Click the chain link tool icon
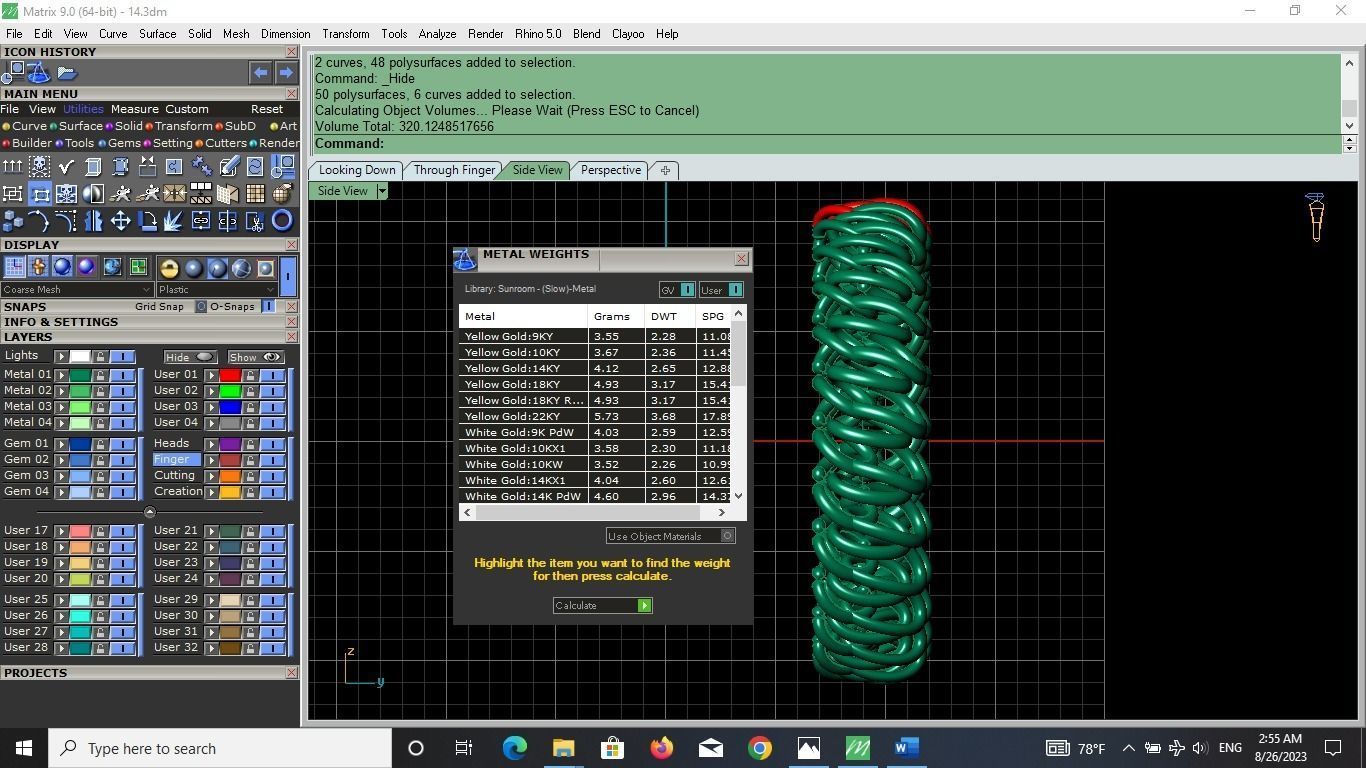 point(201,220)
